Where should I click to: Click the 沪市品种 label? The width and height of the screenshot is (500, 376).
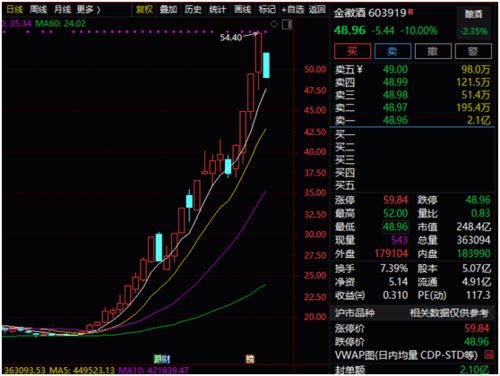click(355, 313)
